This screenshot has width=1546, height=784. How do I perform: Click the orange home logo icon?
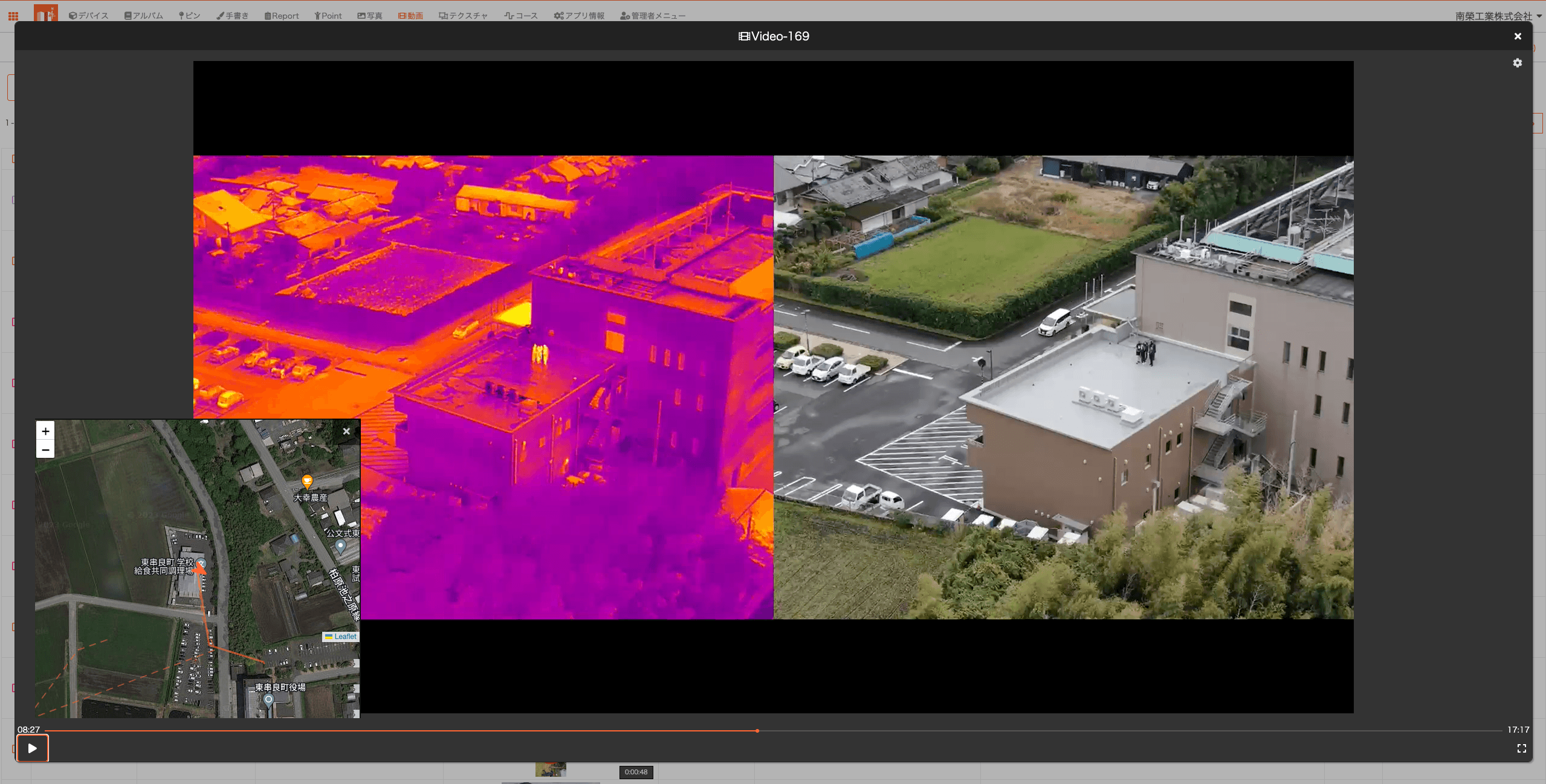click(x=45, y=13)
